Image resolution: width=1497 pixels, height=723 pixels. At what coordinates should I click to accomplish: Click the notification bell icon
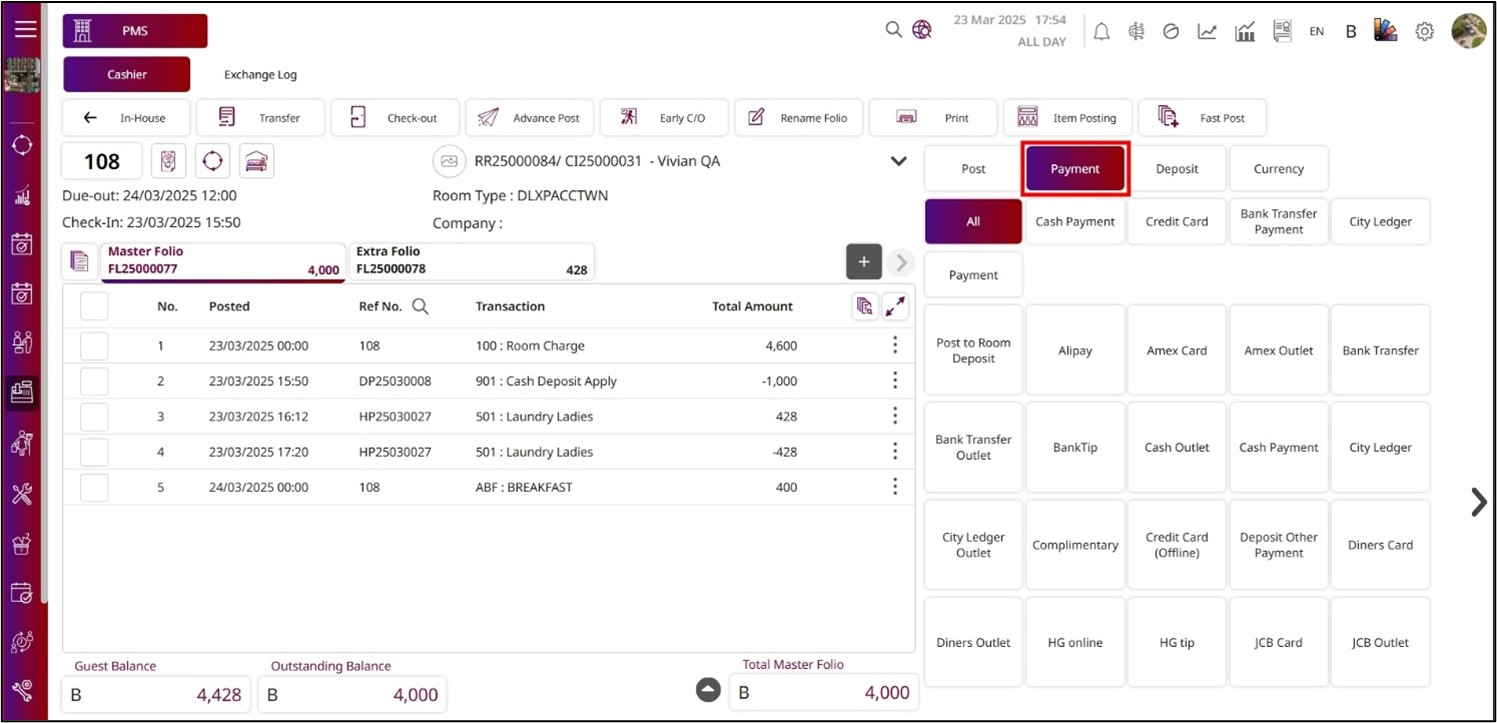(1101, 31)
